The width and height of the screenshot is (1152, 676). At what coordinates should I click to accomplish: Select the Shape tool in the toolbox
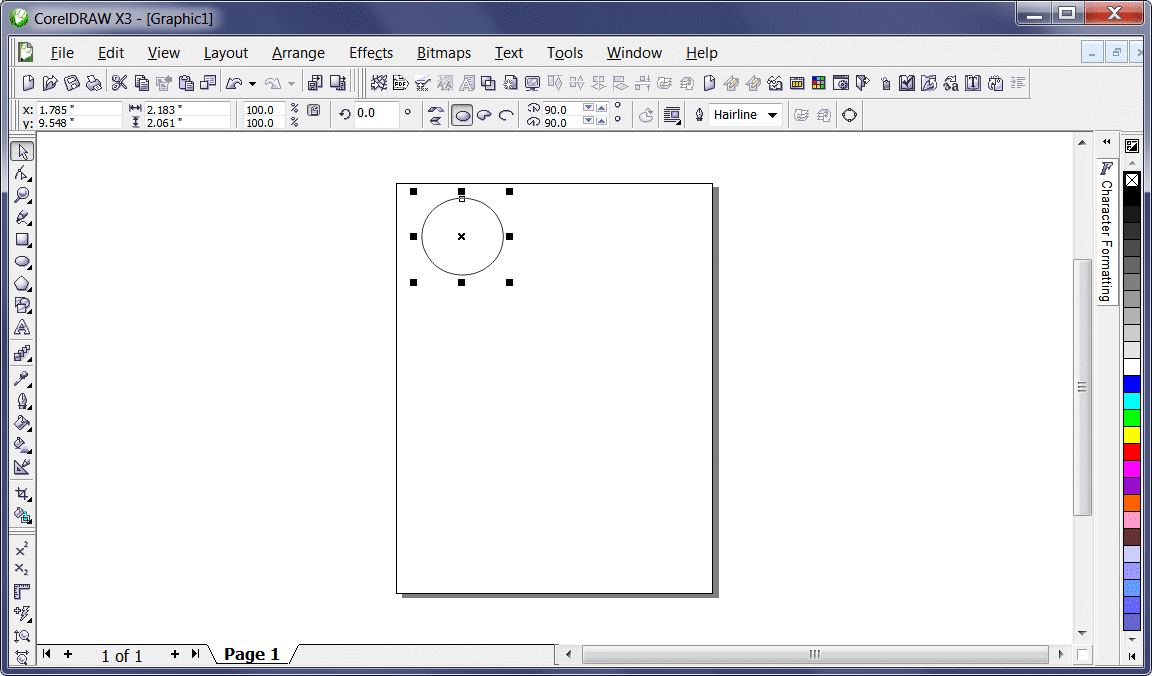coord(22,174)
